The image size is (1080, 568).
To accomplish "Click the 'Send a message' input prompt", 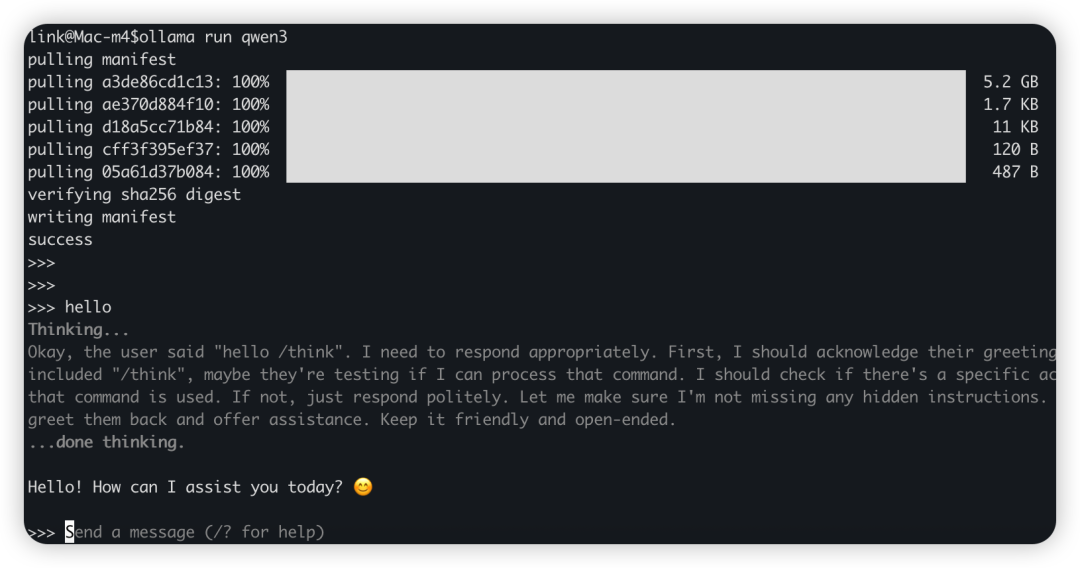I will [x=194, y=532].
